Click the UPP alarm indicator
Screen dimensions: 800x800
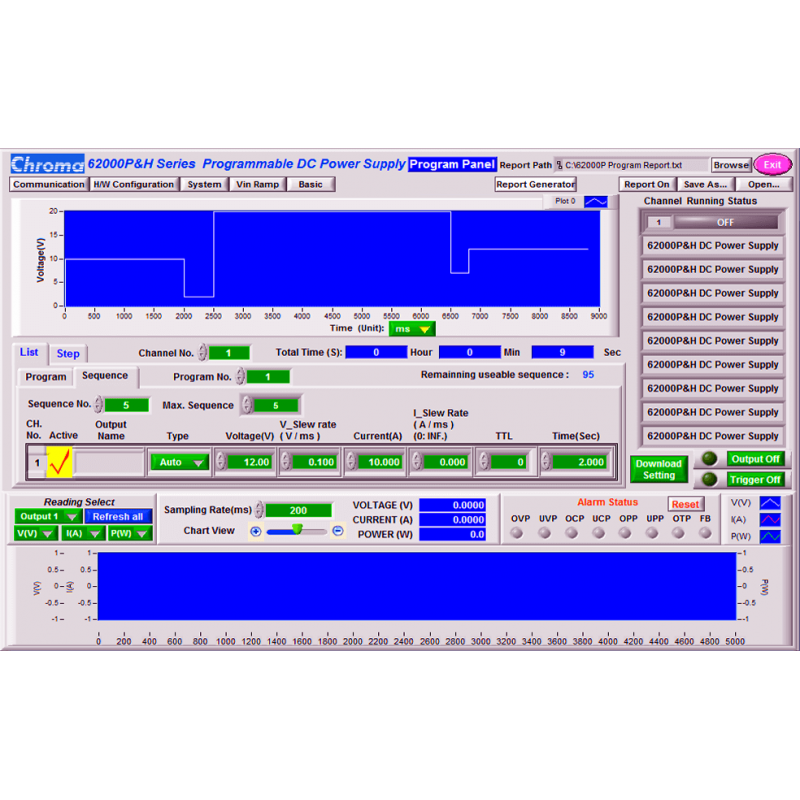click(652, 533)
